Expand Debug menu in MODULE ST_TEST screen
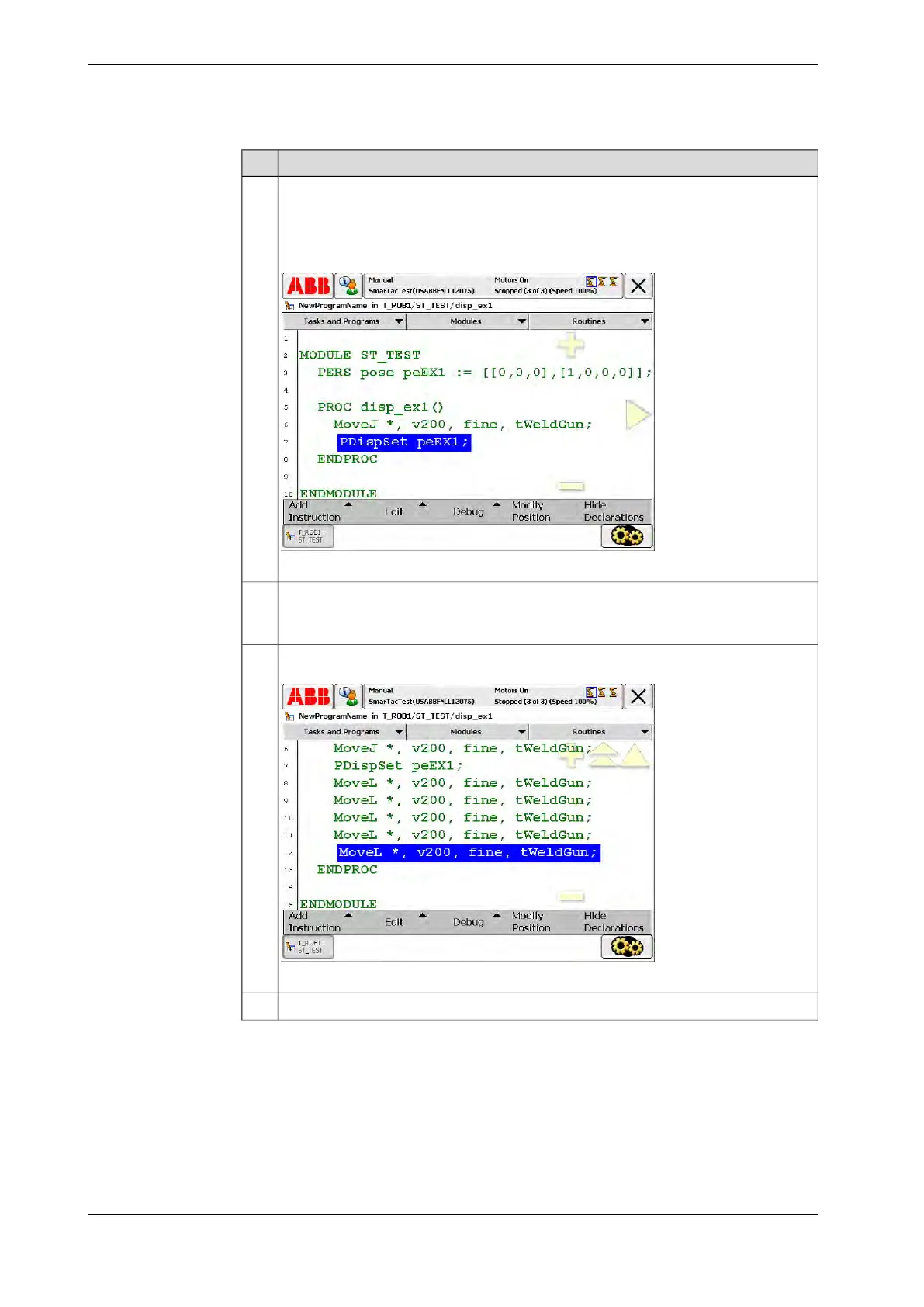 click(469, 511)
